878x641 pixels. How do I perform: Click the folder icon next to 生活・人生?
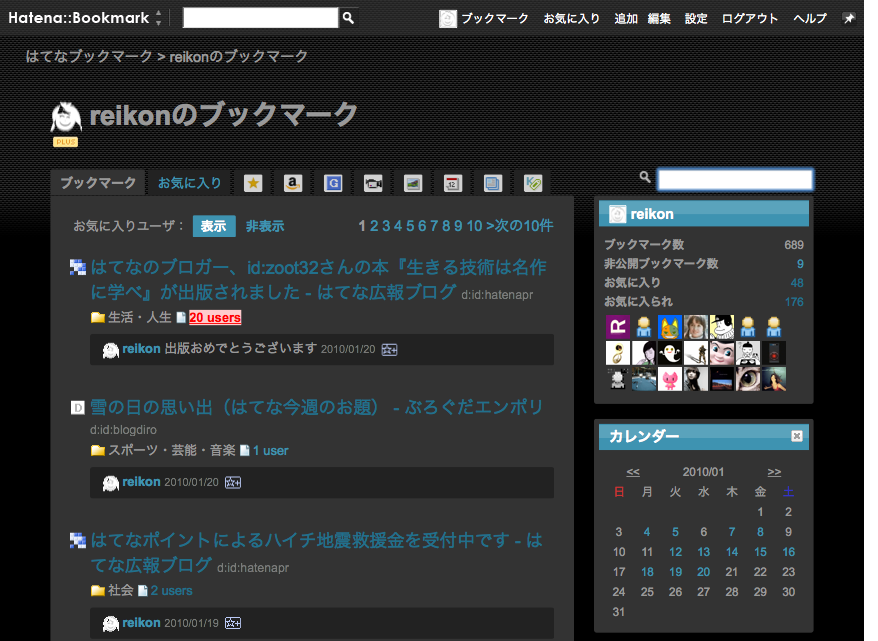coord(98,317)
